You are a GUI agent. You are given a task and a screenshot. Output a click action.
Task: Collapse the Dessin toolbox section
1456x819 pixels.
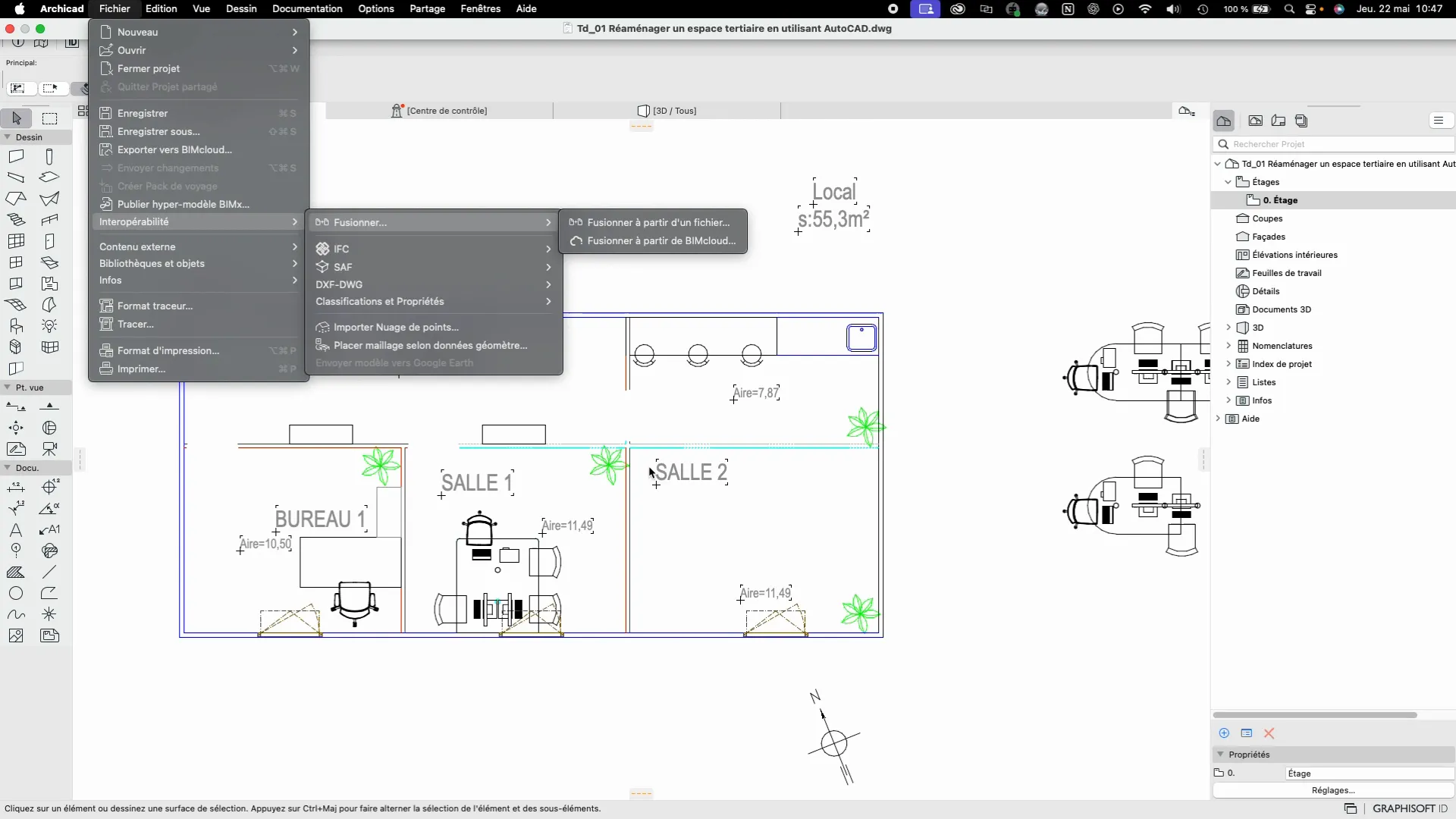coord(8,137)
